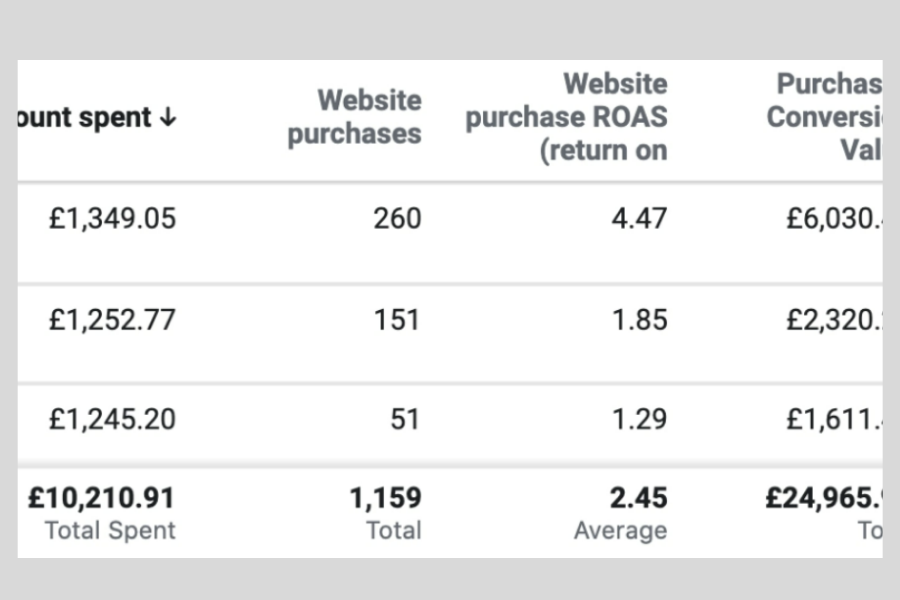Click the 1.85 ROAS value
900x600 pixels.
coord(639,320)
